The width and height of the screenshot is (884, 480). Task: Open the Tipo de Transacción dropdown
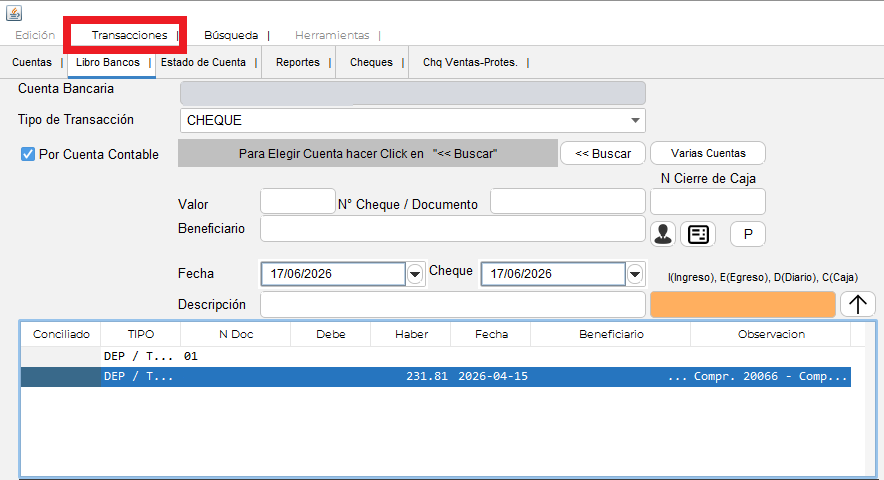click(x=635, y=120)
